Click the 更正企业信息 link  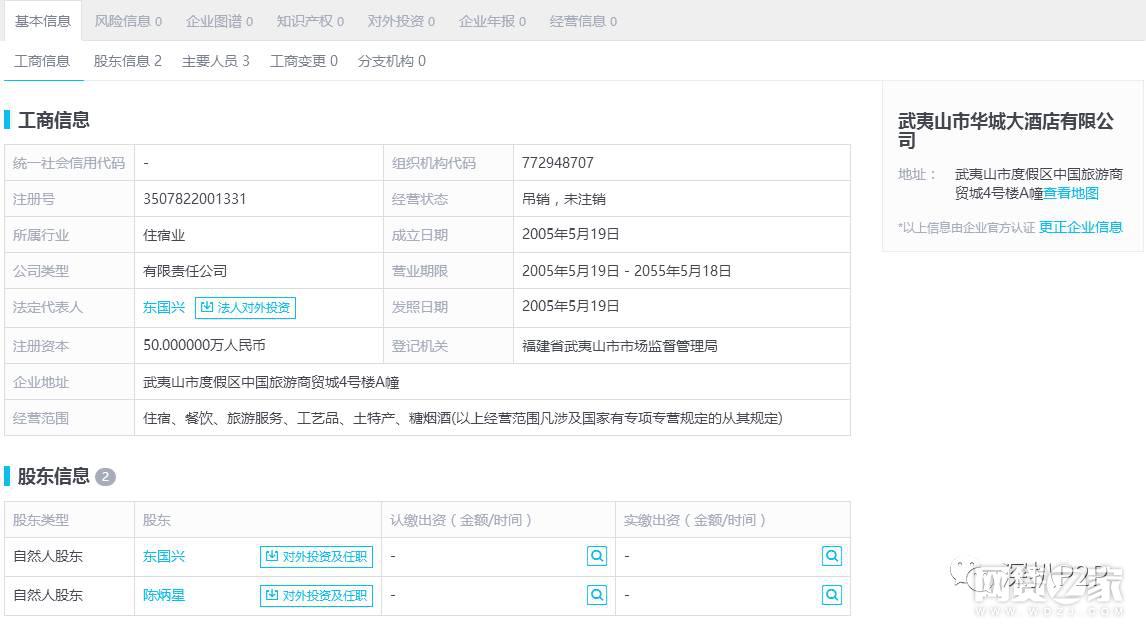point(1080,227)
